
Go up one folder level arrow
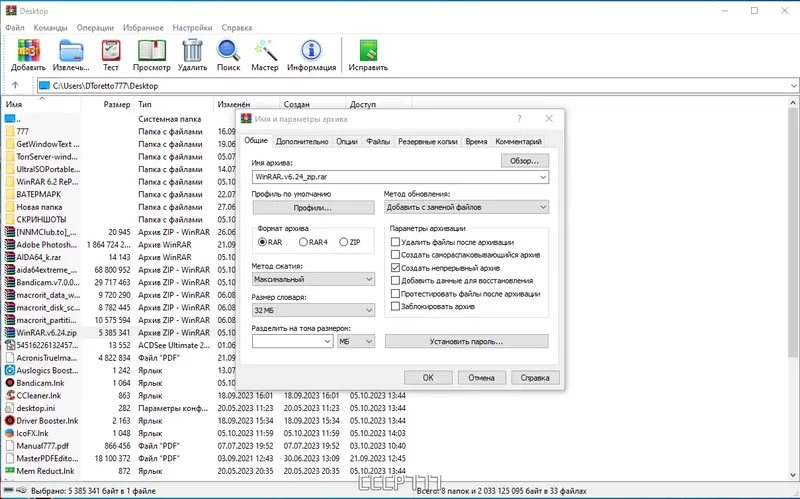coord(15,86)
